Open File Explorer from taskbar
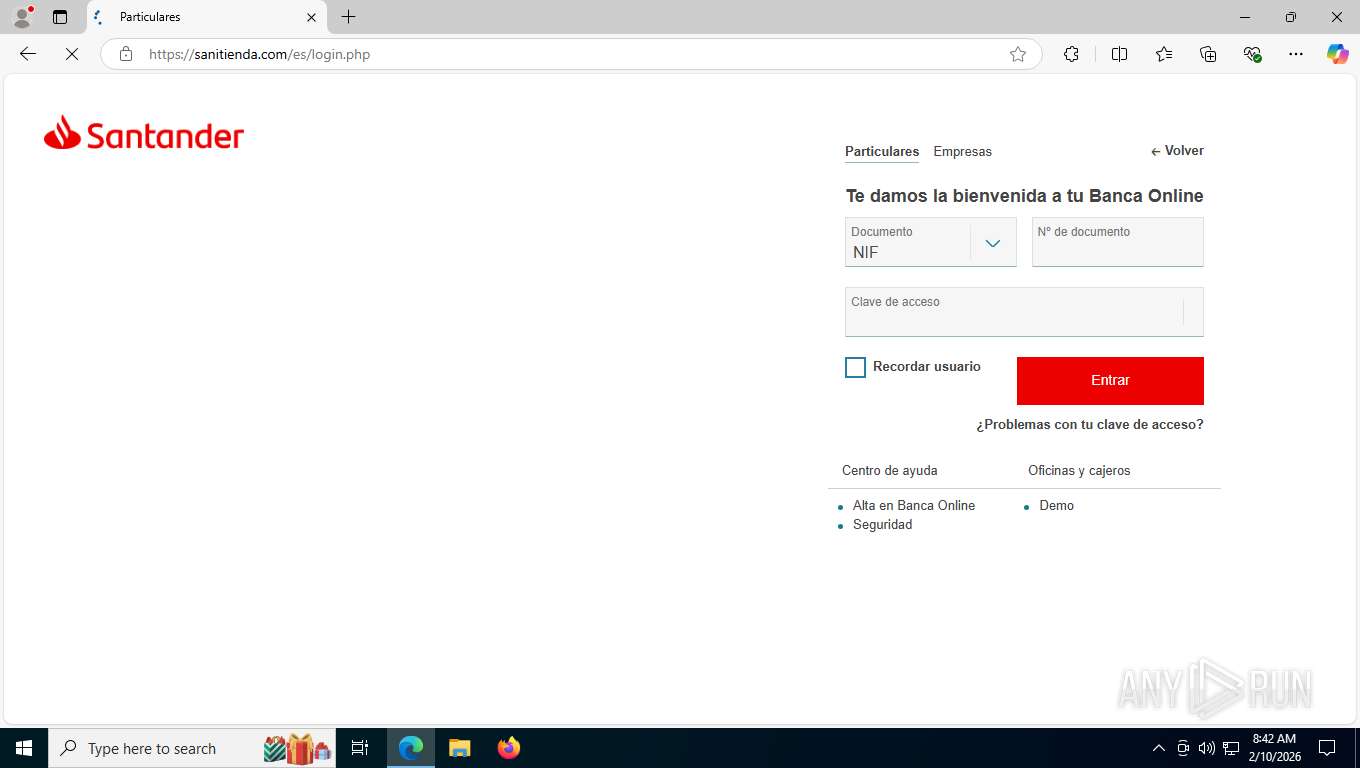Image resolution: width=1360 pixels, height=768 pixels. pyautogui.click(x=459, y=748)
